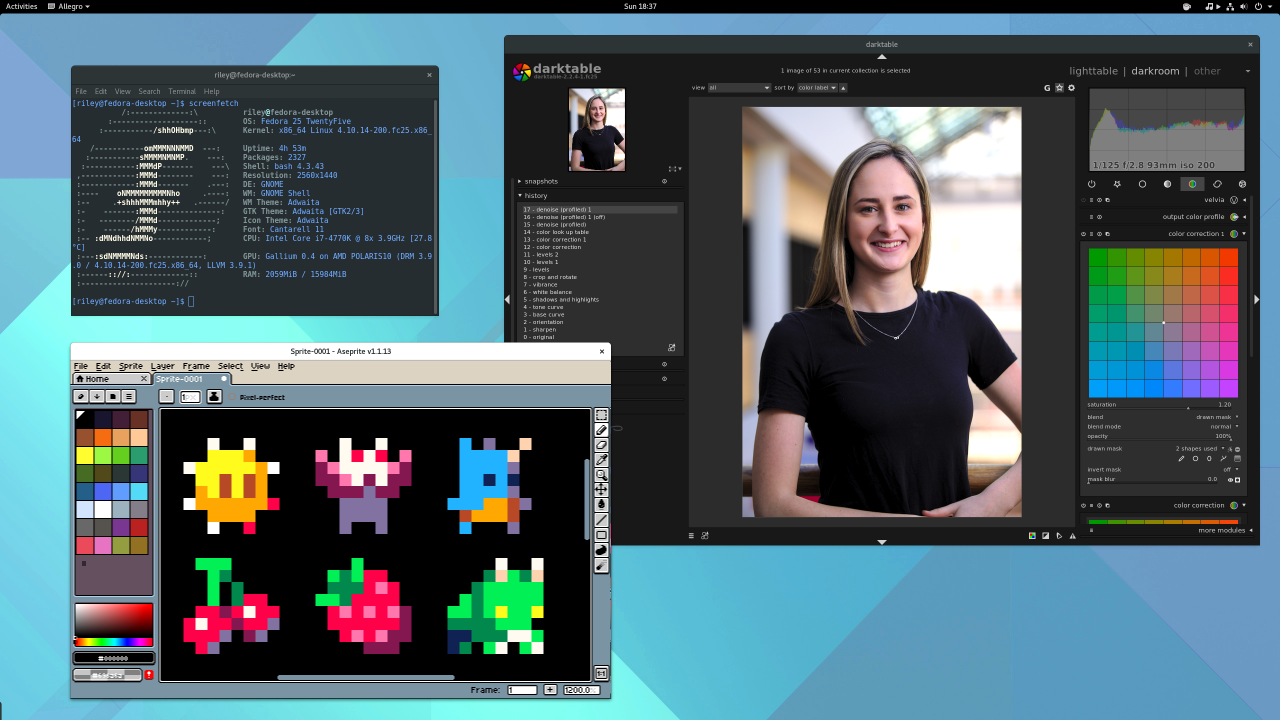Click darktable G grouping icon
This screenshot has width=1280, height=720.
(1047, 88)
